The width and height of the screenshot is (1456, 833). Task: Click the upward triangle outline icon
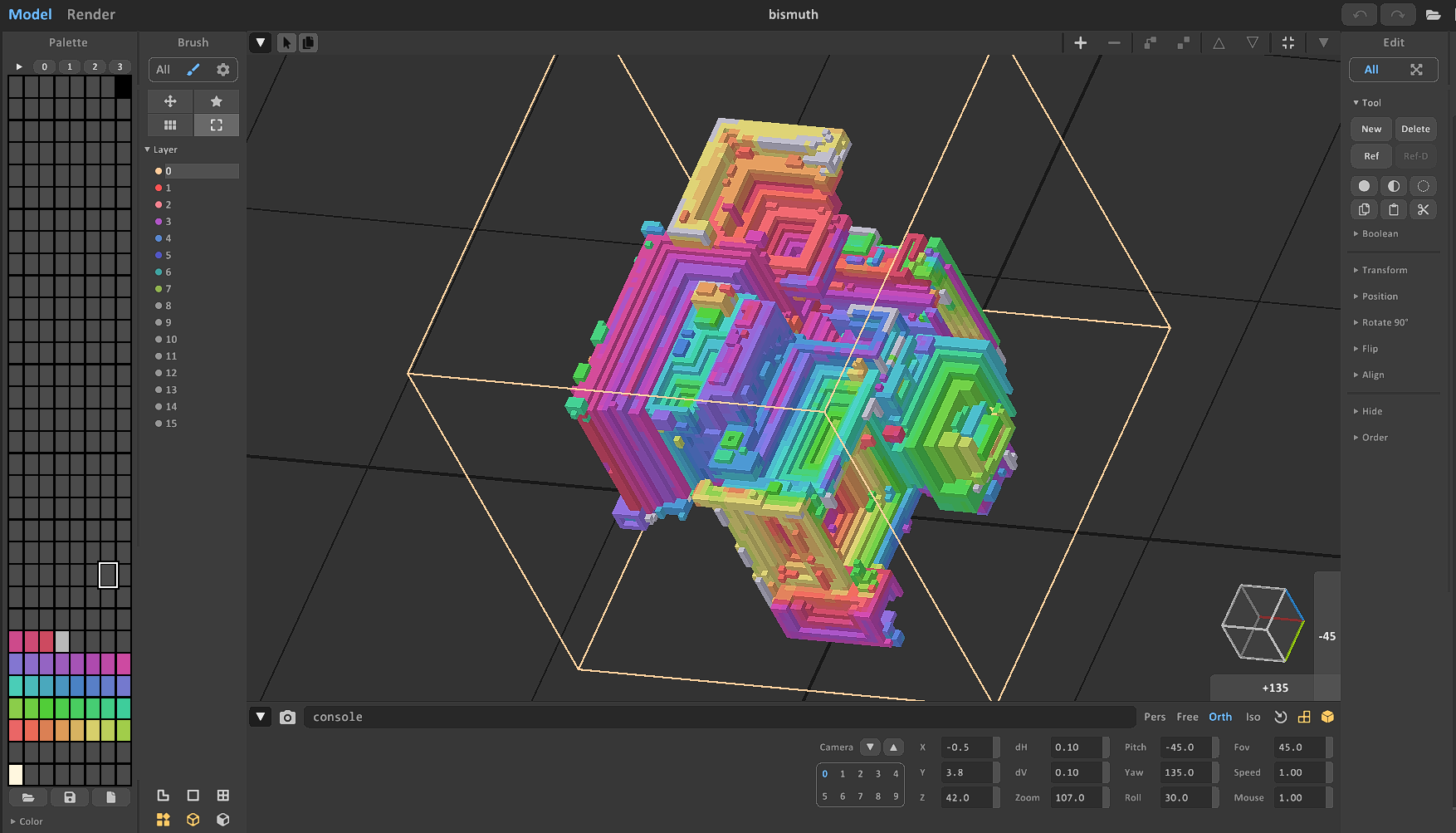point(1219,42)
